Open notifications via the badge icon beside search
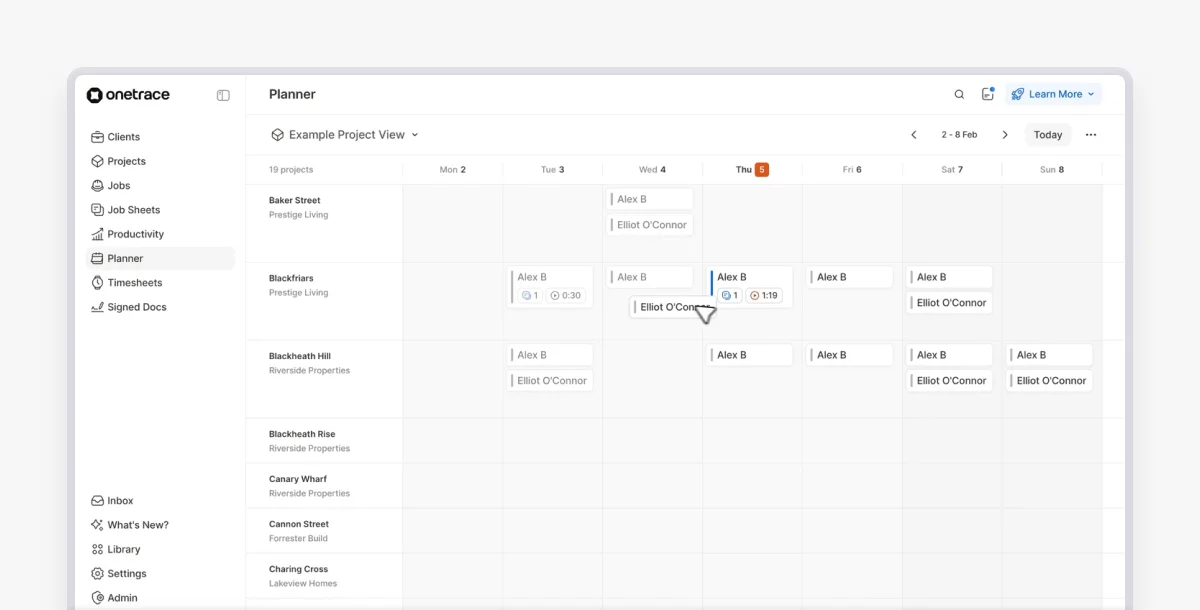The width and height of the screenshot is (1200, 610). click(x=988, y=93)
